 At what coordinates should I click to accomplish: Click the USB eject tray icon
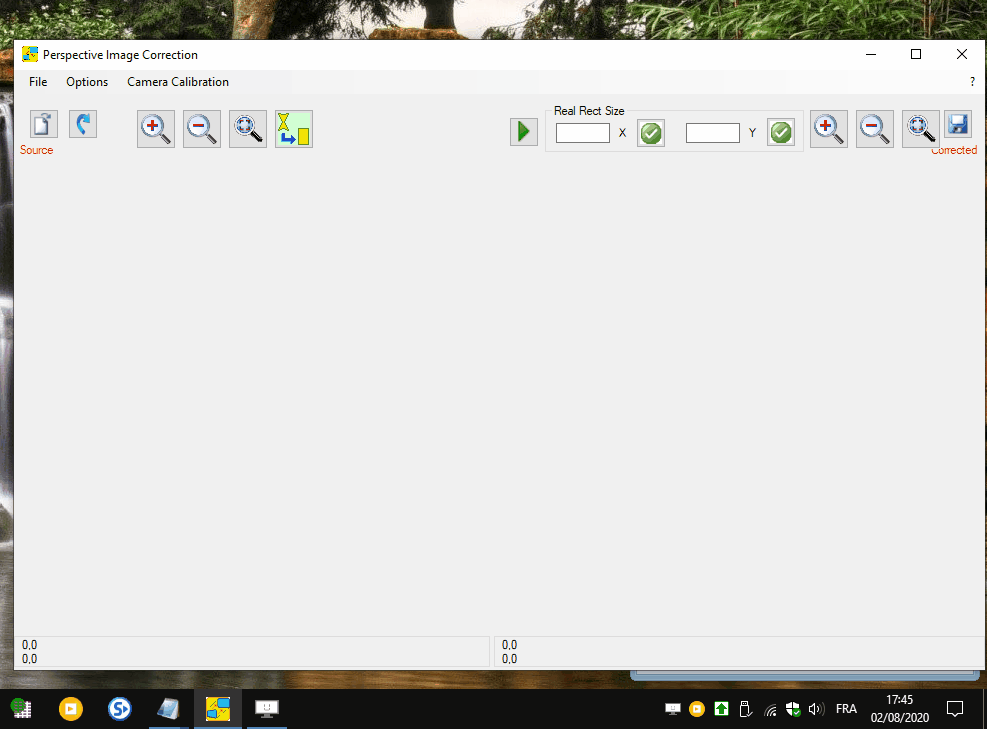[x=745, y=709]
